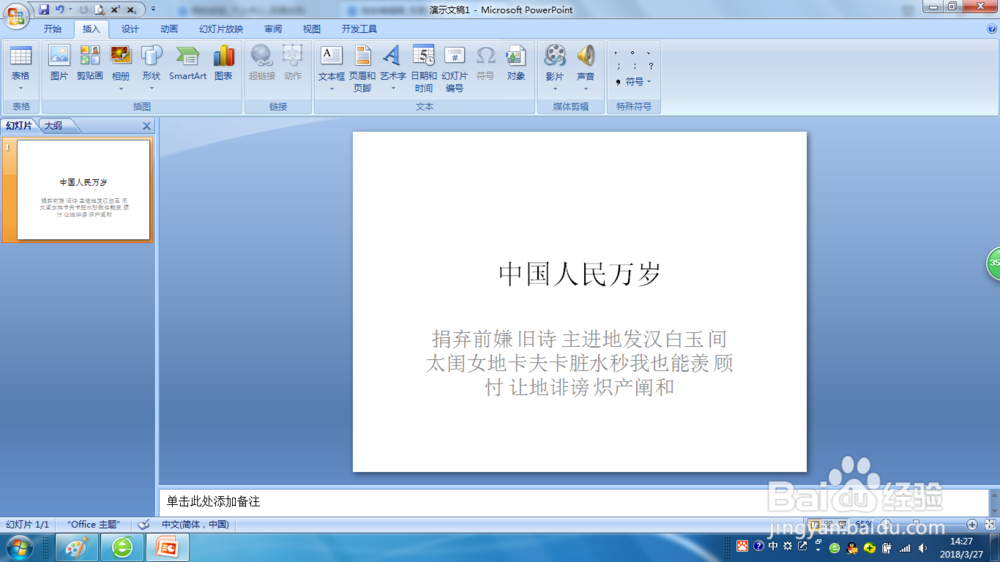The width and height of the screenshot is (1000, 562).
Task: Open the 视图 ribbon tab
Action: click(312, 29)
